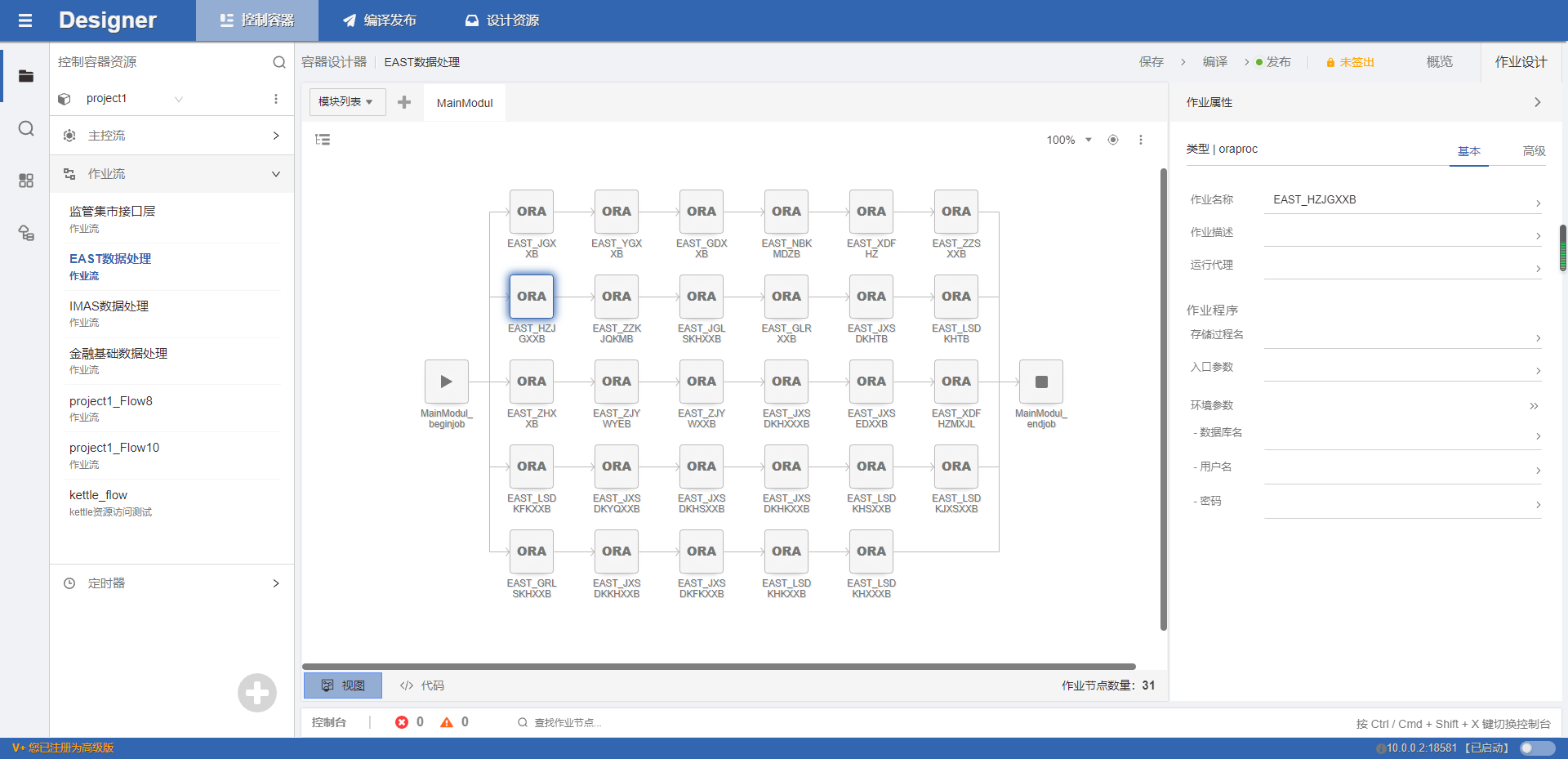Collapse the 作业流 section
1568x759 pixels.
pyautogui.click(x=172, y=174)
